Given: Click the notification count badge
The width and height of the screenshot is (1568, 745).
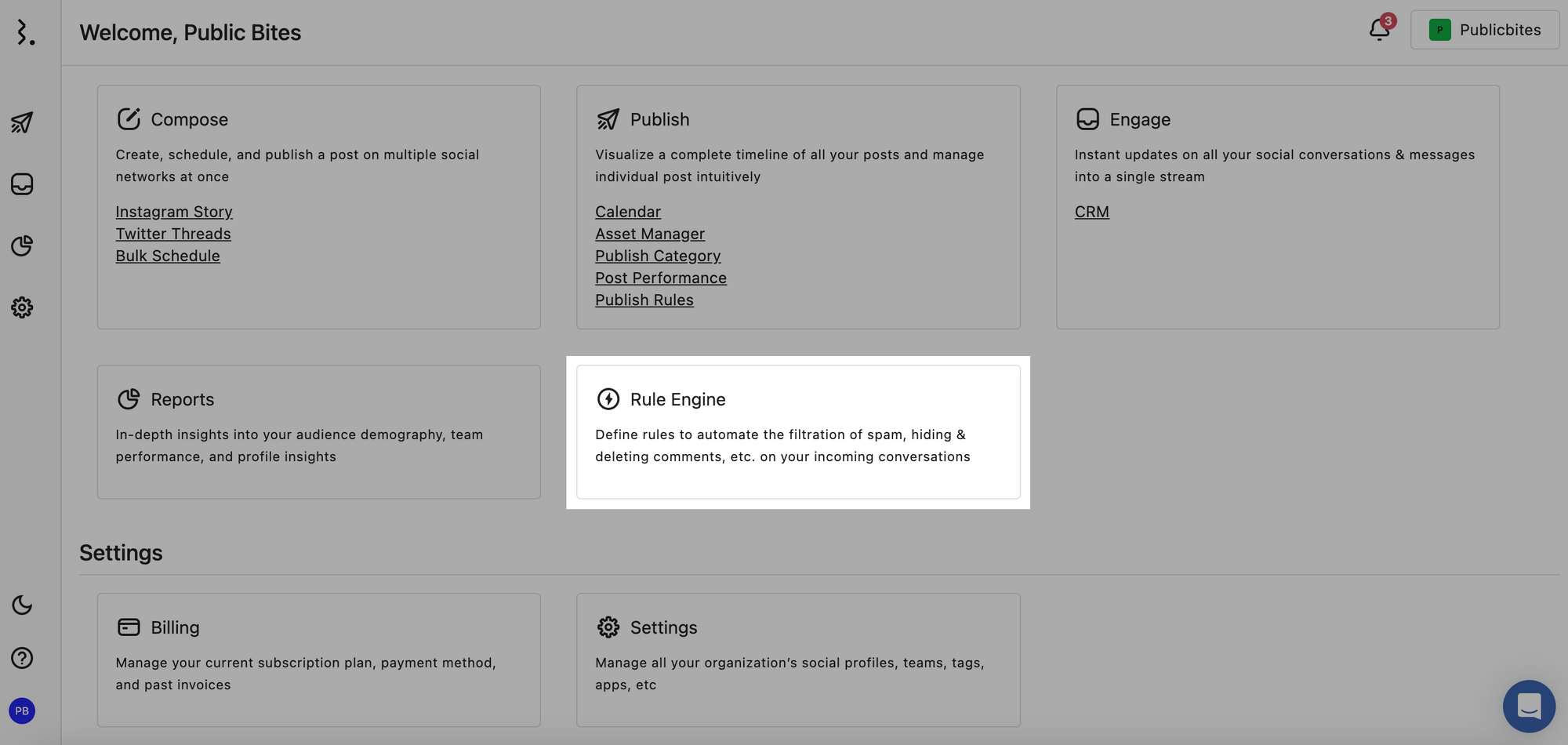Looking at the screenshot, I should [x=1389, y=21].
